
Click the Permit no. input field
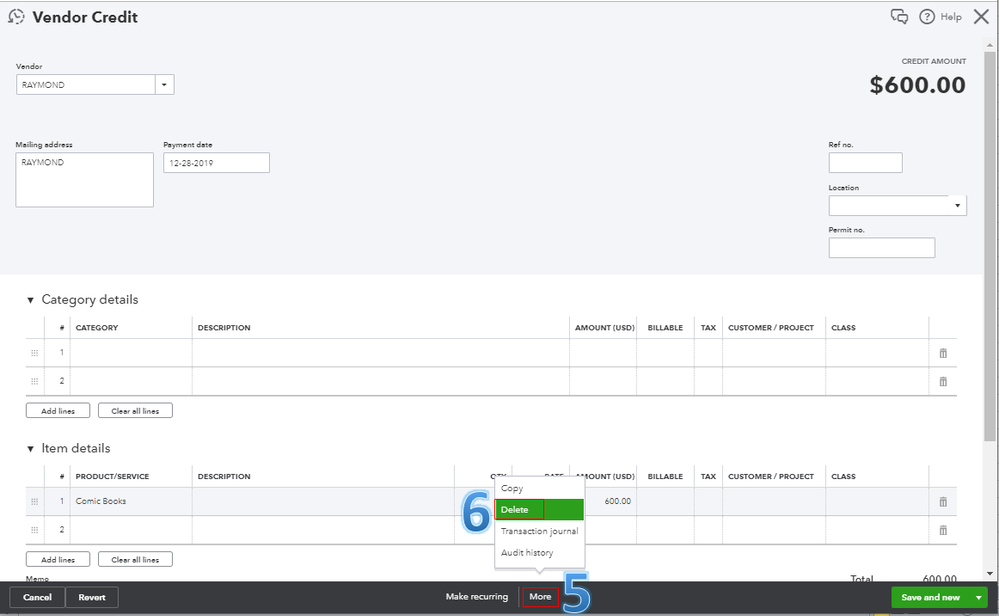[882, 248]
